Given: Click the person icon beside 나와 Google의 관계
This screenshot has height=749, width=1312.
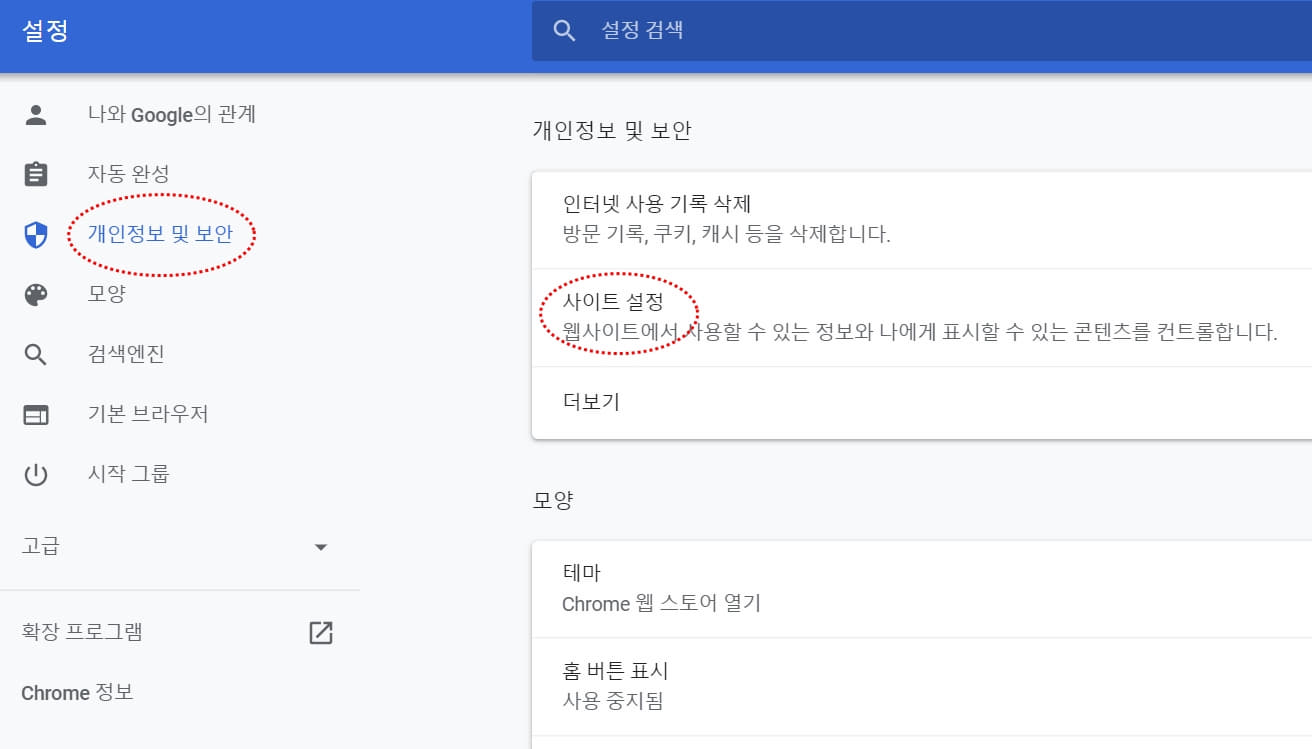Looking at the screenshot, I should 36,115.
